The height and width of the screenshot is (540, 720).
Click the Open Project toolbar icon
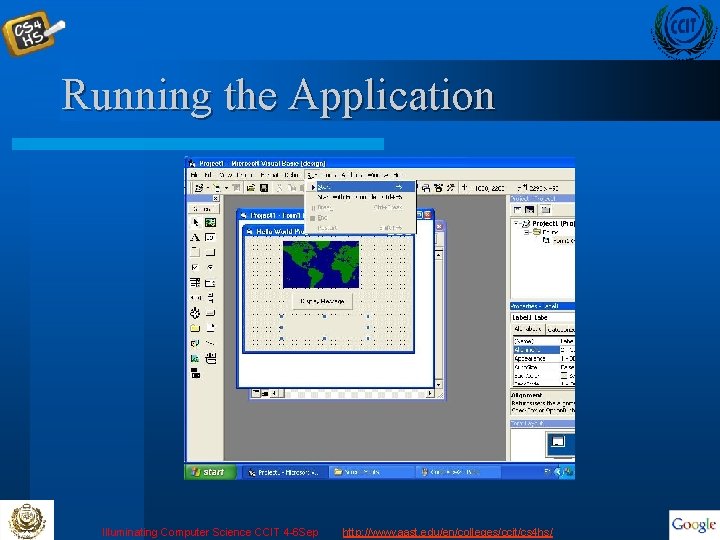(251, 188)
